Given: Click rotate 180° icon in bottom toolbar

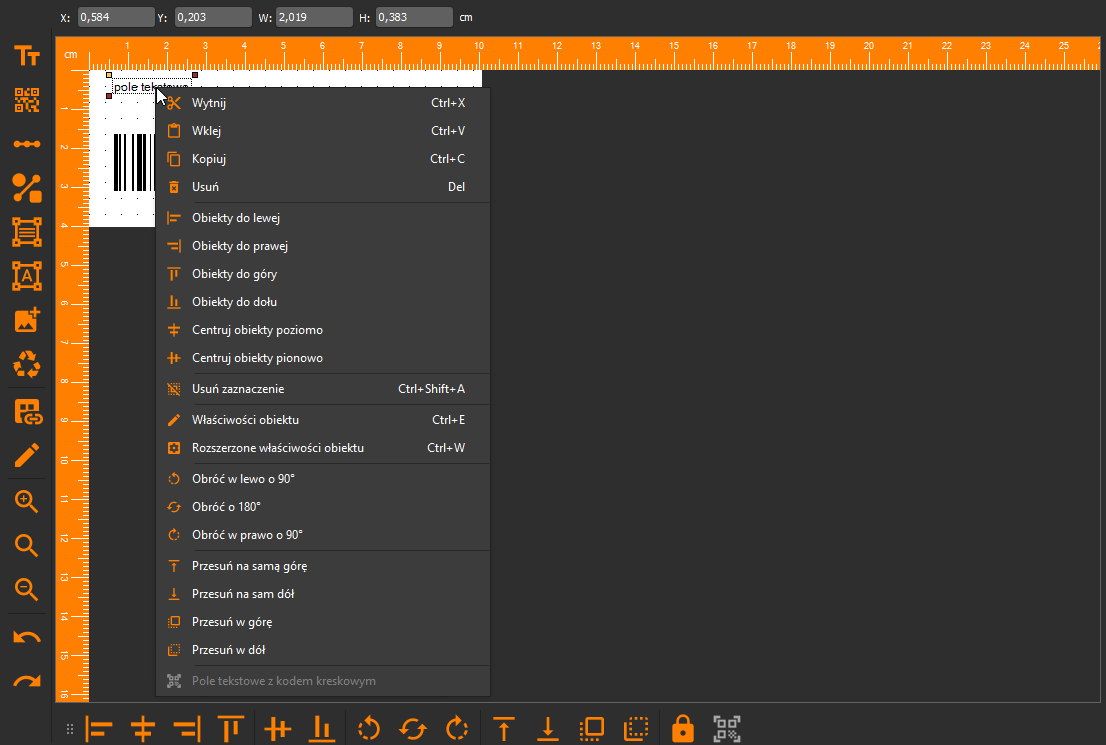Looking at the screenshot, I should pos(413,729).
